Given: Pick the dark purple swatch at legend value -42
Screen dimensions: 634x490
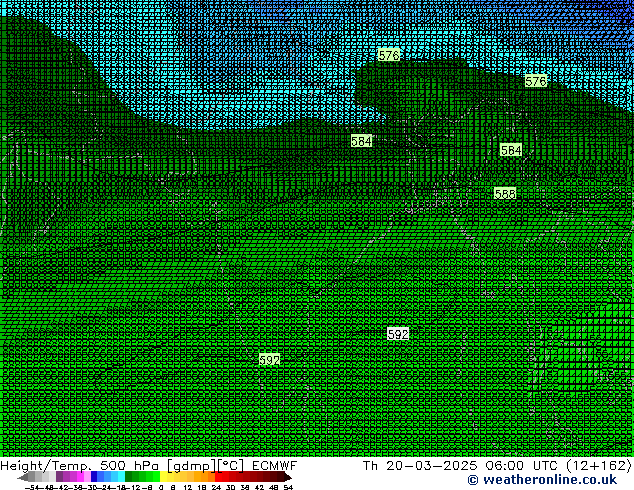Looking at the screenshot, I should click(59, 476).
